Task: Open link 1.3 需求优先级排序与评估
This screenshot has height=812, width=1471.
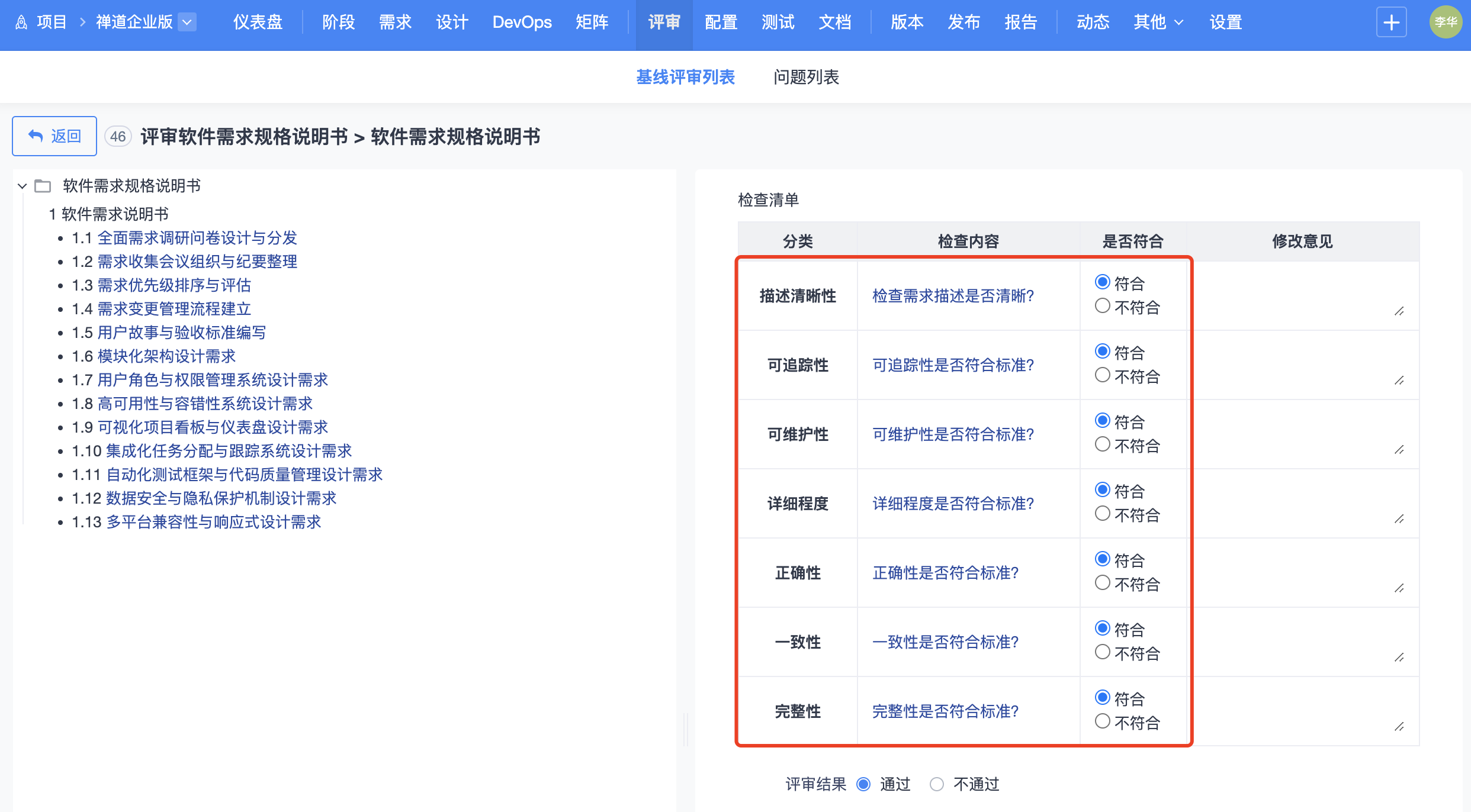Action: 174,285
